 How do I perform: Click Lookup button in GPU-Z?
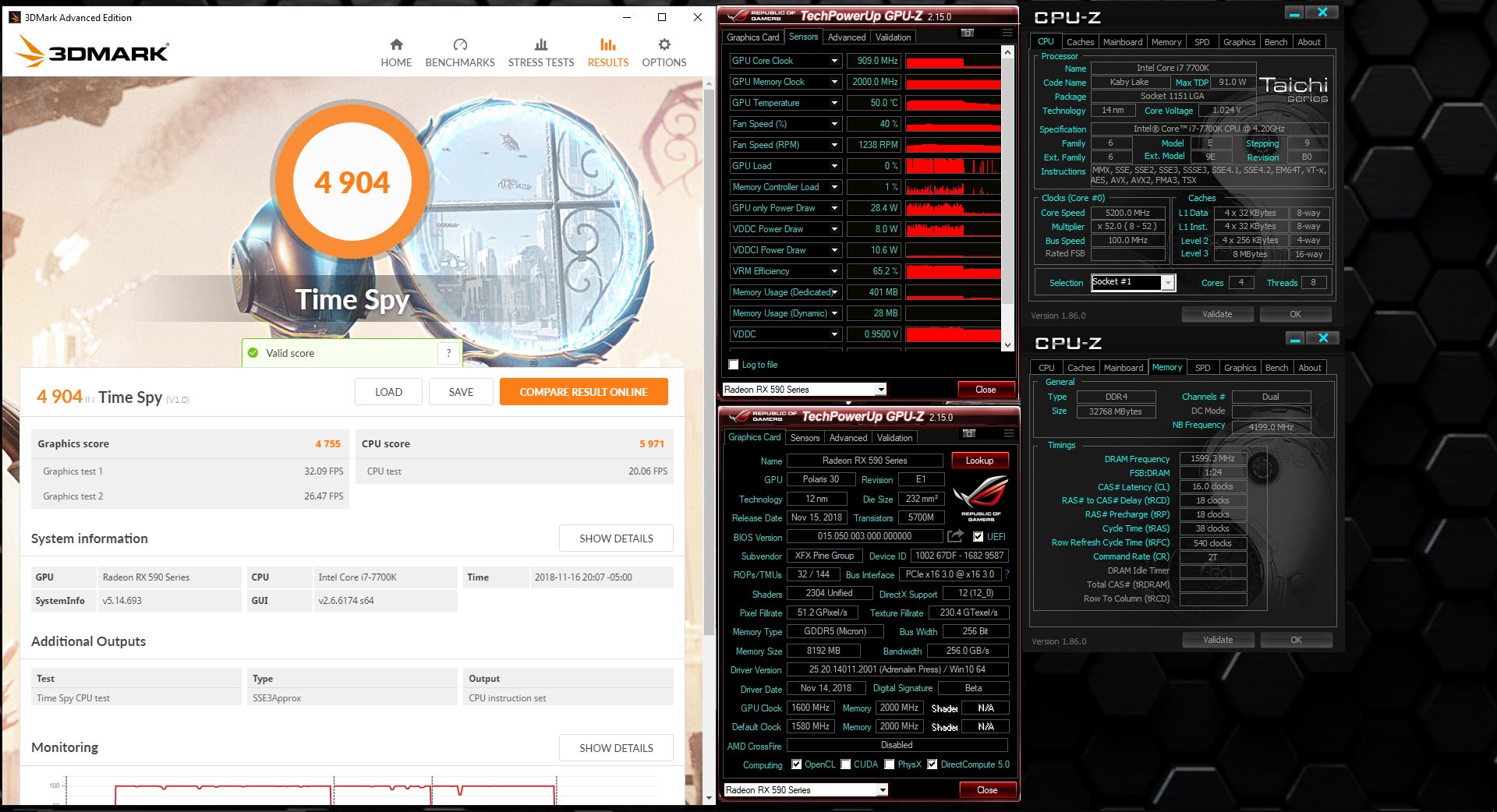coord(979,461)
